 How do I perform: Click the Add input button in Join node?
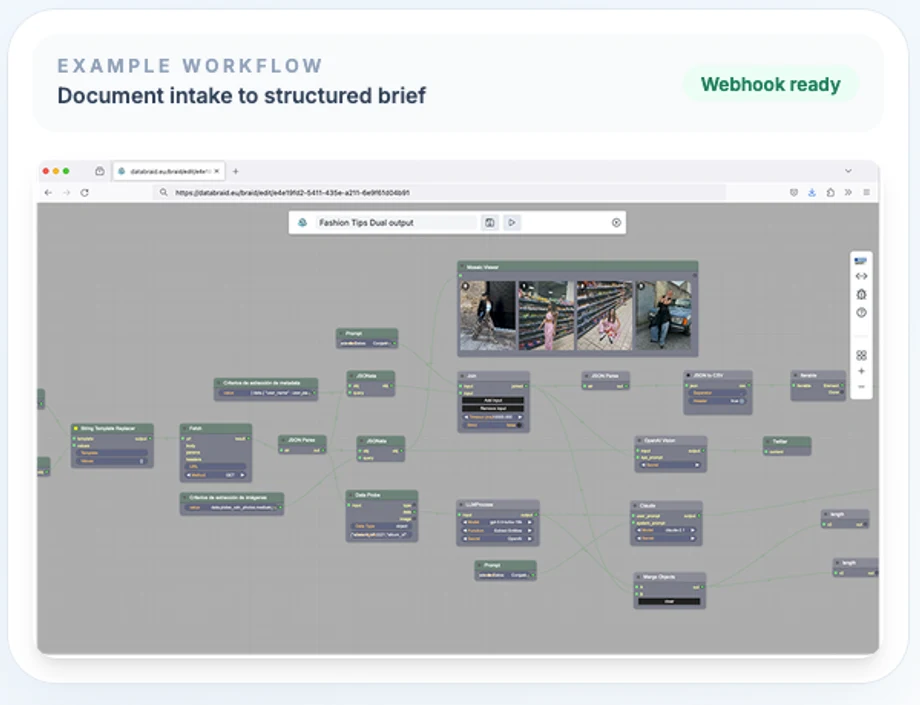[493, 401]
